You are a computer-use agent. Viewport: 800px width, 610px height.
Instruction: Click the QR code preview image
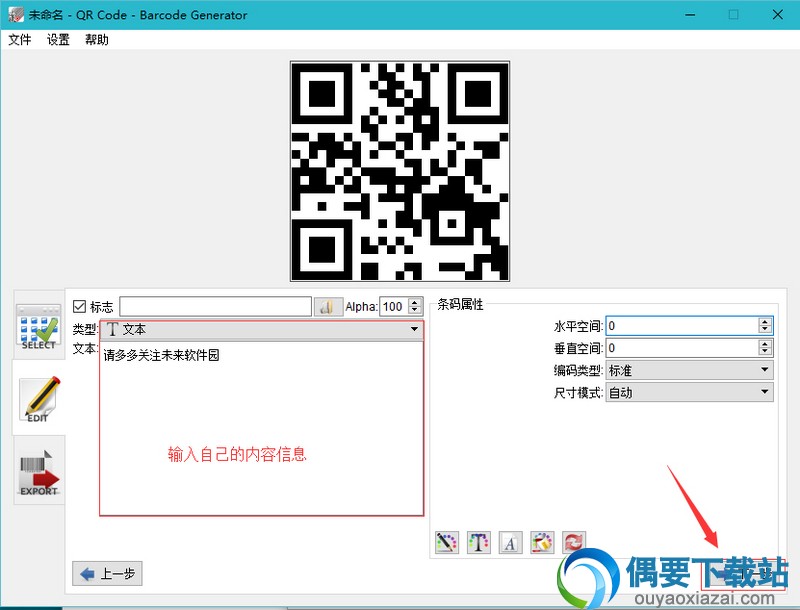pyautogui.click(x=400, y=171)
